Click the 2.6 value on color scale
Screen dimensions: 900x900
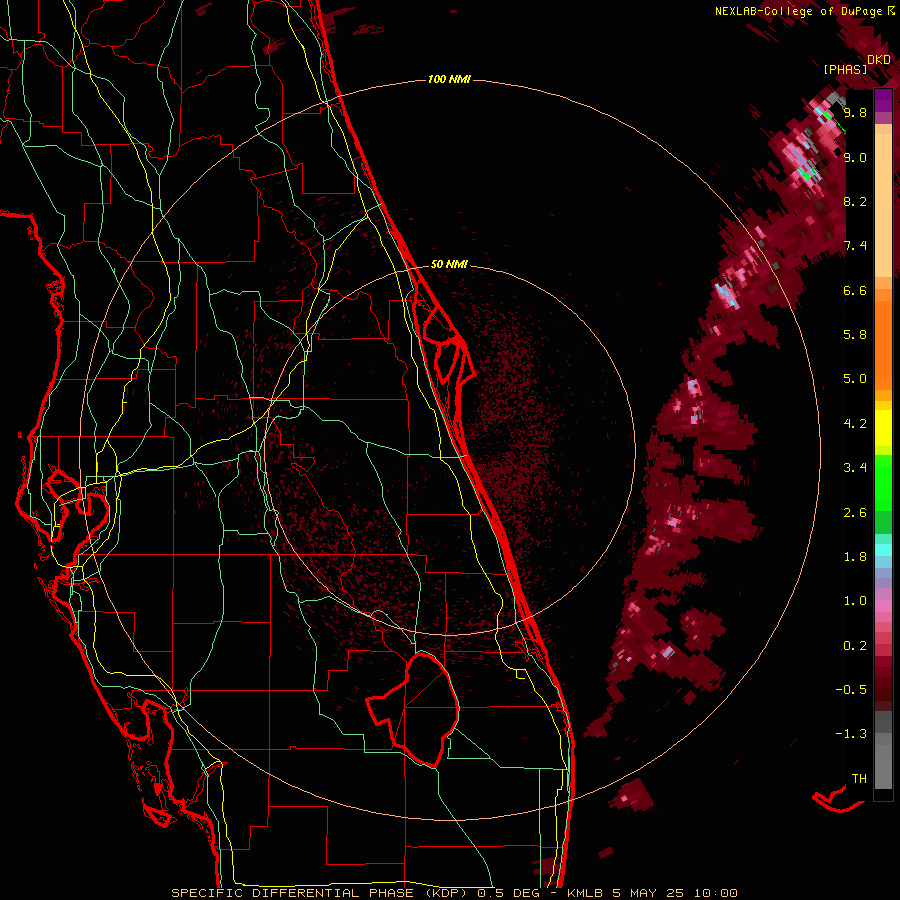click(x=855, y=513)
